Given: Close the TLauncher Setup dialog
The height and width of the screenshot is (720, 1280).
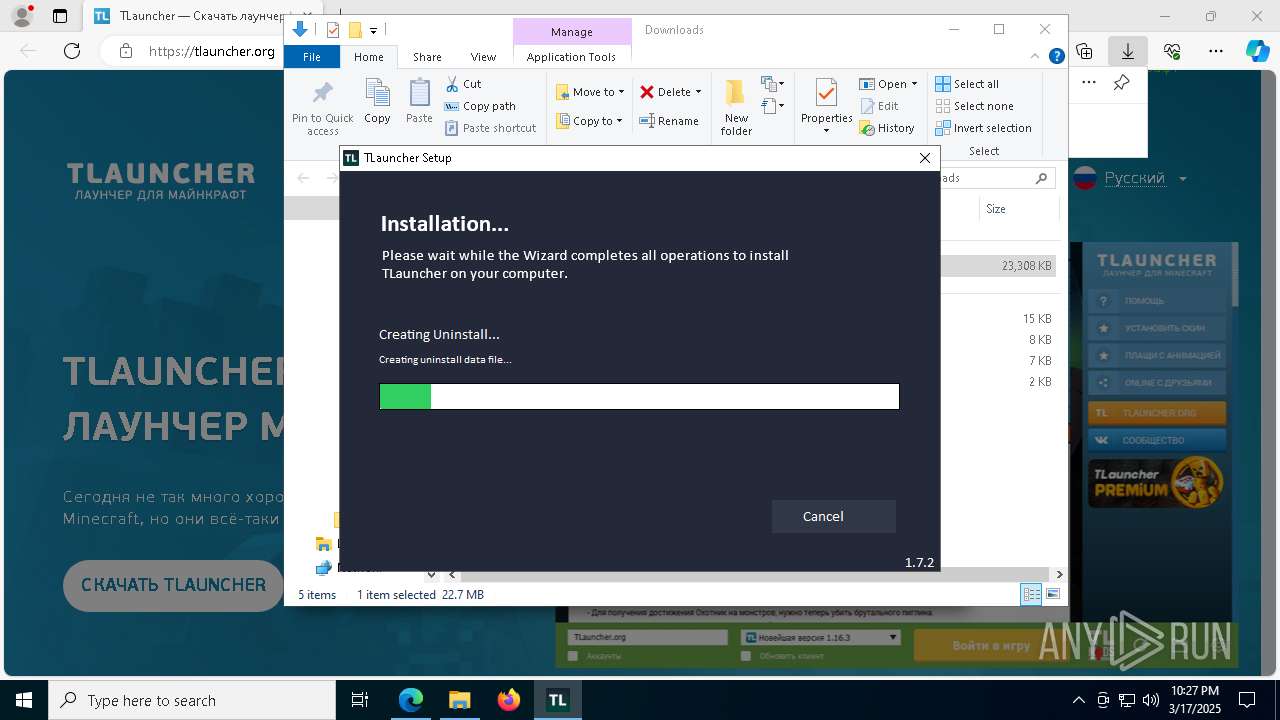Looking at the screenshot, I should 925,158.
